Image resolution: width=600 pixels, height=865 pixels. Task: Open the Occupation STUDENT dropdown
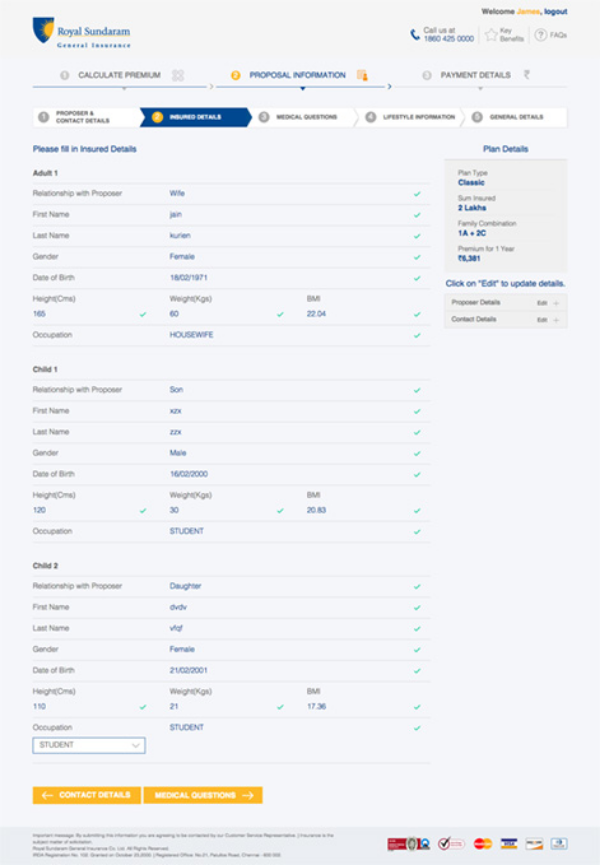(89, 745)
